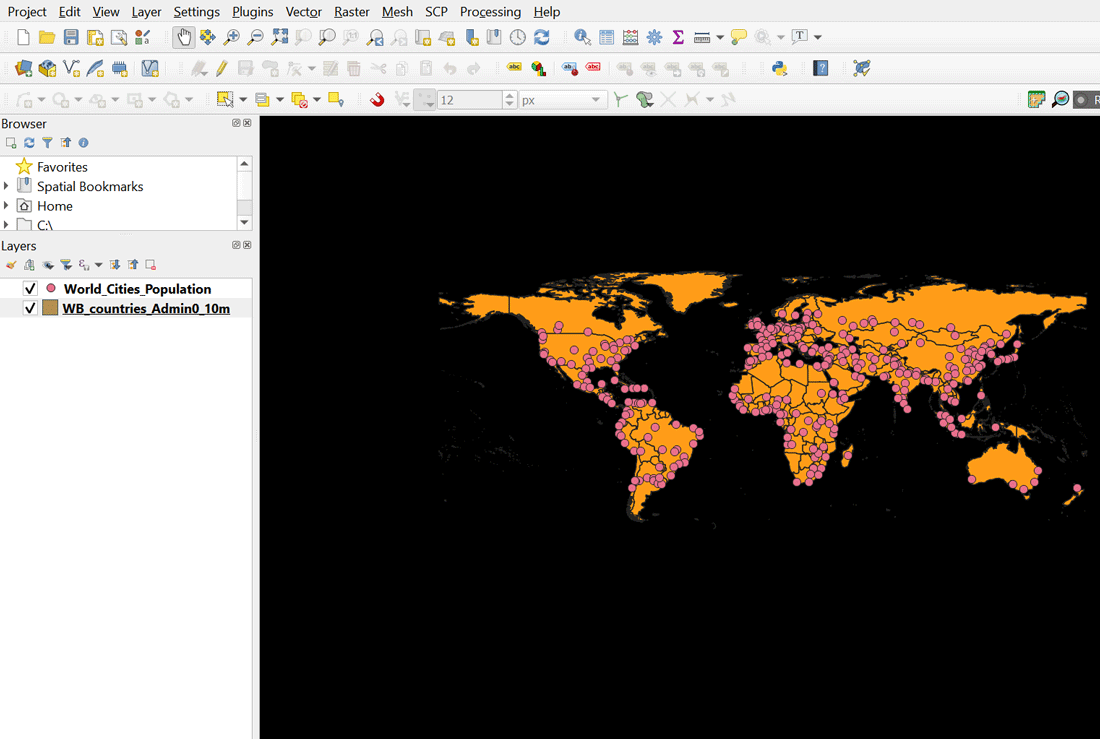Open the Raster menu
The height and width of the screenshot is (739, 1100).
click(351, 12)
